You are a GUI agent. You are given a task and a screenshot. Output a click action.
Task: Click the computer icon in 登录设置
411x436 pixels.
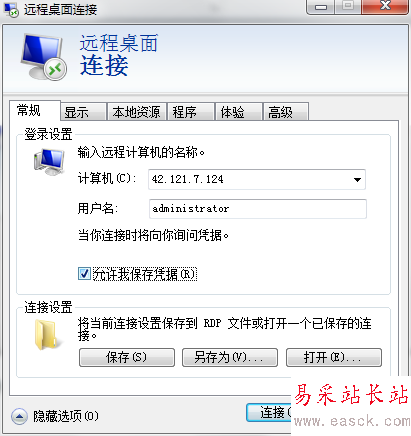[49, 162]
